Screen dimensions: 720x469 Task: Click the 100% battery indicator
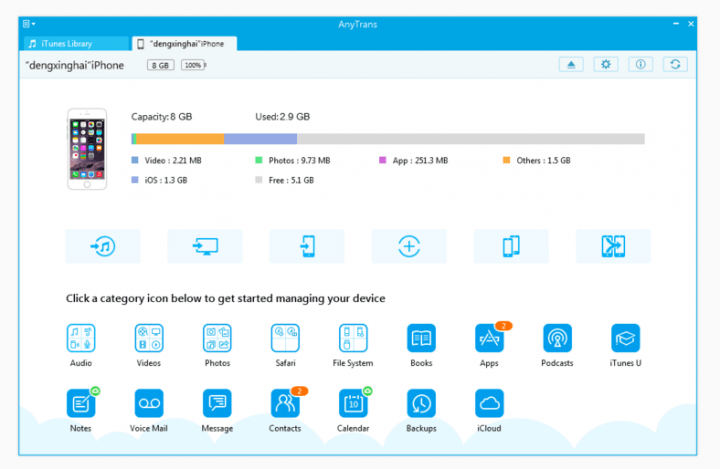pyautogui.click(x=193, y=65)
